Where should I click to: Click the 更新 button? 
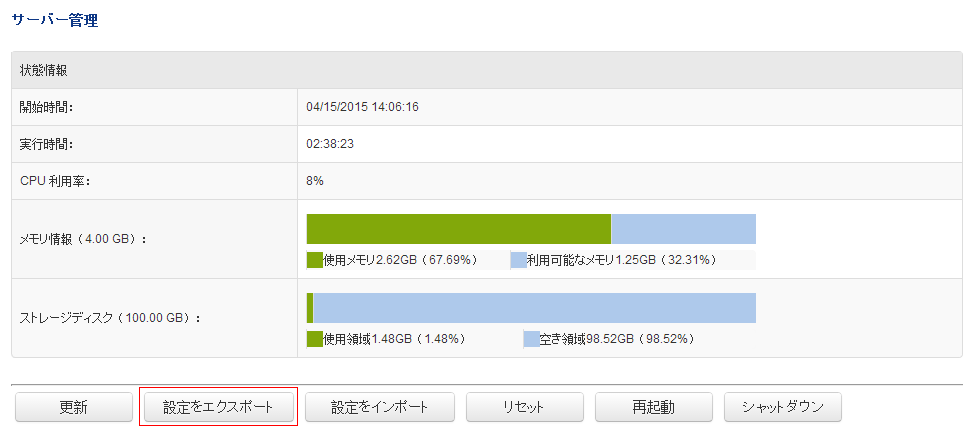(74, 407)
